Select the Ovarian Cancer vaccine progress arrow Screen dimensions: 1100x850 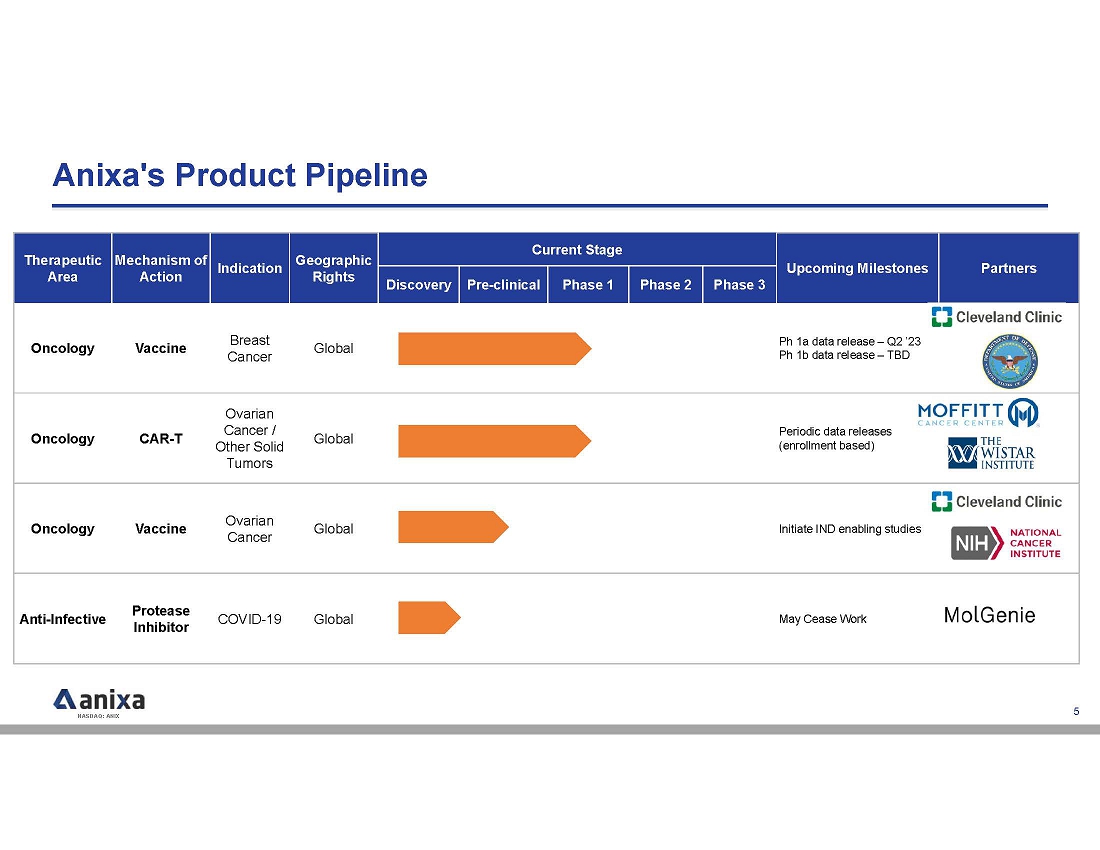[x=452, y=527]
